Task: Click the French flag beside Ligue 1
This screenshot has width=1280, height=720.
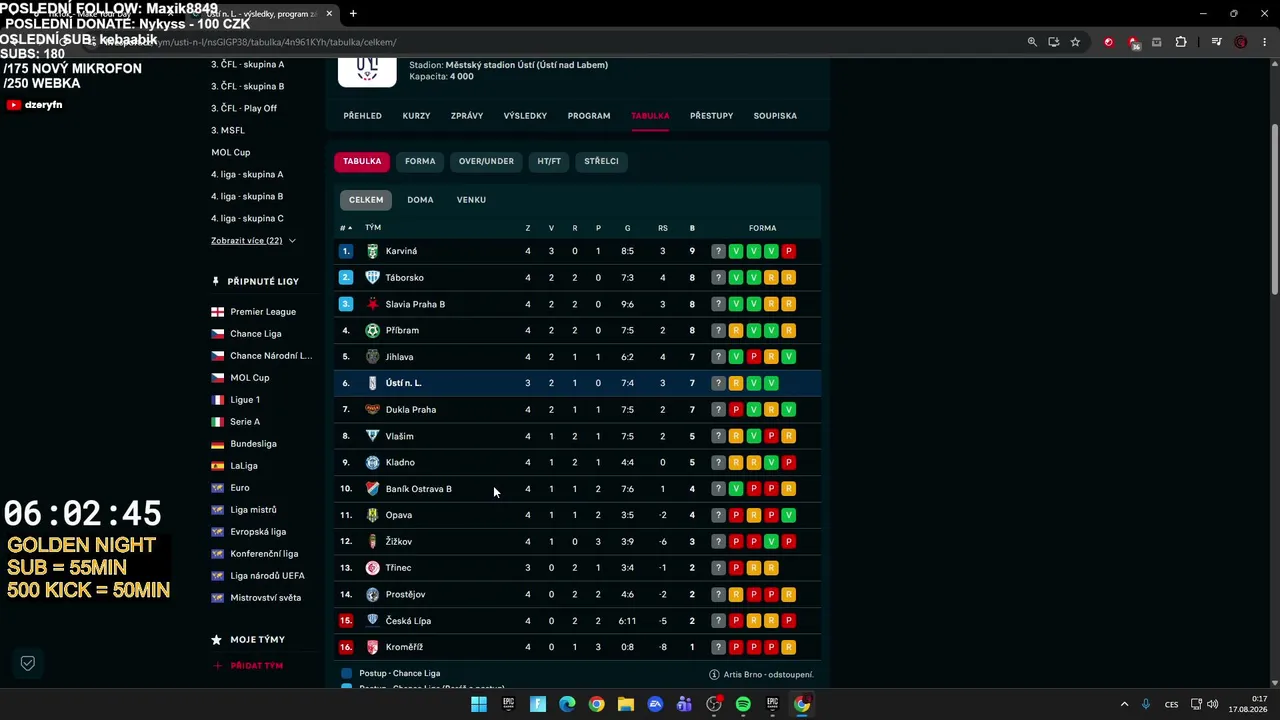Action: click(217, 400)
